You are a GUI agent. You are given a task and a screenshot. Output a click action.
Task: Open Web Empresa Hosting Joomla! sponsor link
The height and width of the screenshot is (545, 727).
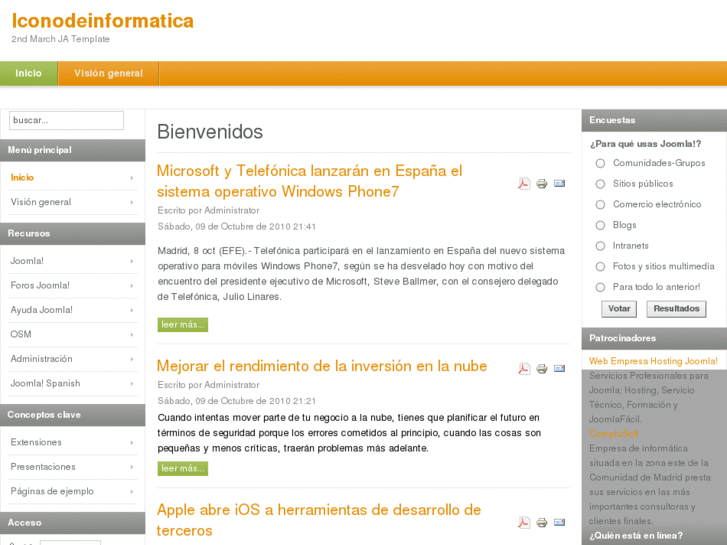click(x=653, y=361)
